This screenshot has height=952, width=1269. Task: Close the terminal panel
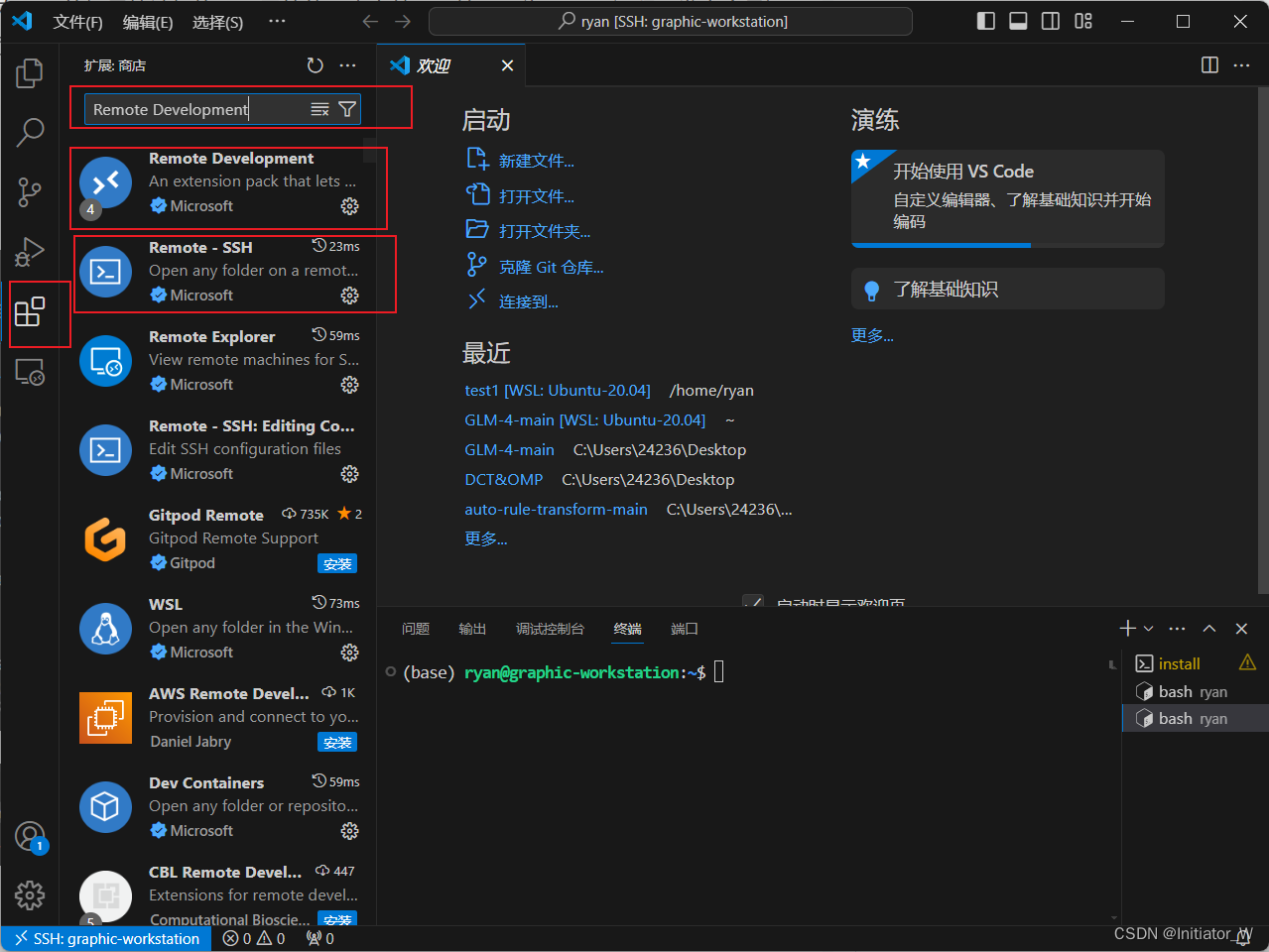point(1241,629)
